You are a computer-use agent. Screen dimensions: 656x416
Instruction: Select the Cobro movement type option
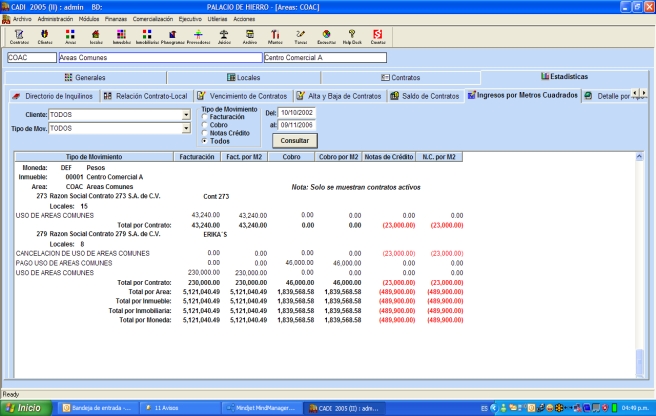(x=204, y=125)
